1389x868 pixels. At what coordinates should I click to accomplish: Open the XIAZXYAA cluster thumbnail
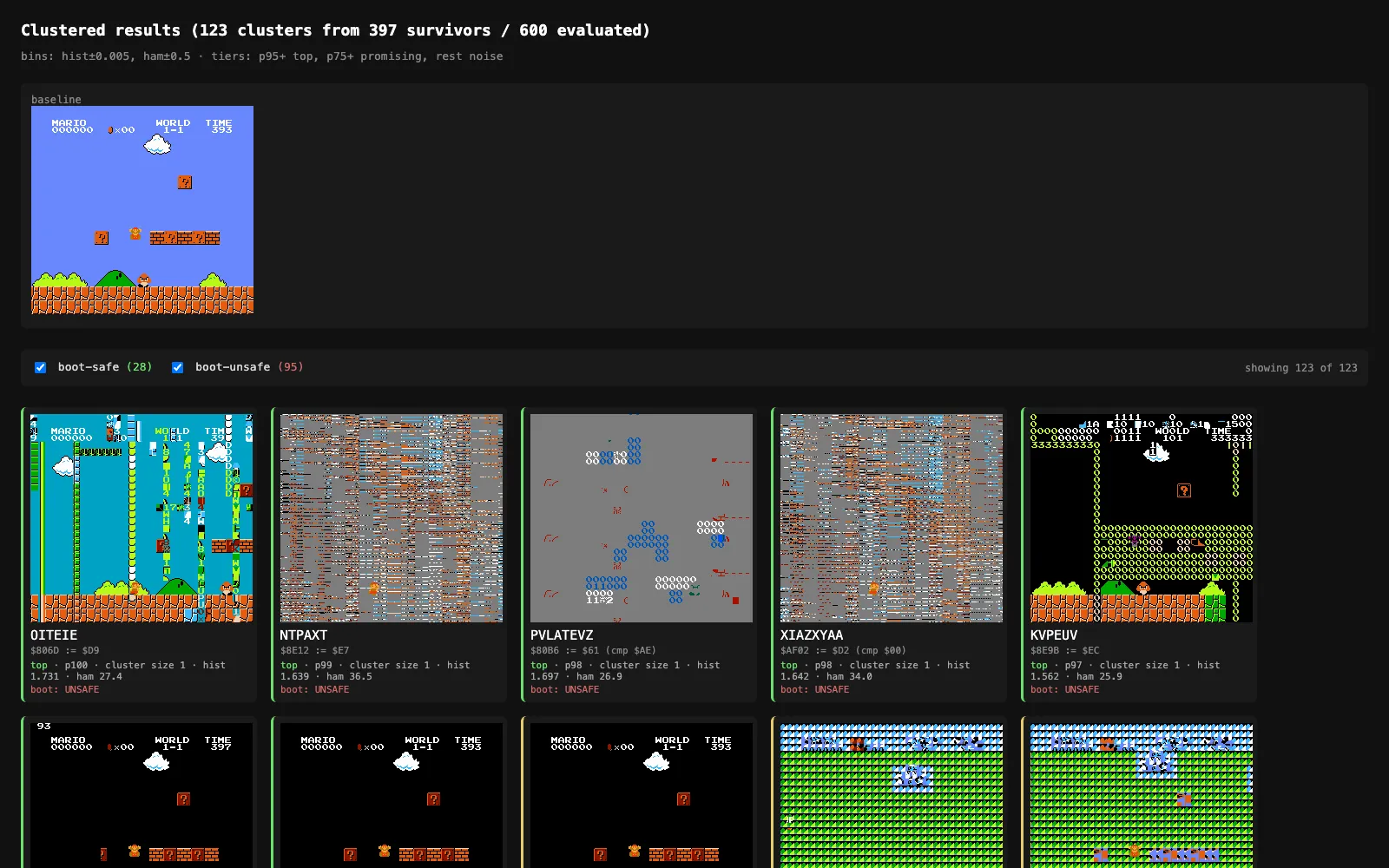tap(892, 518)
